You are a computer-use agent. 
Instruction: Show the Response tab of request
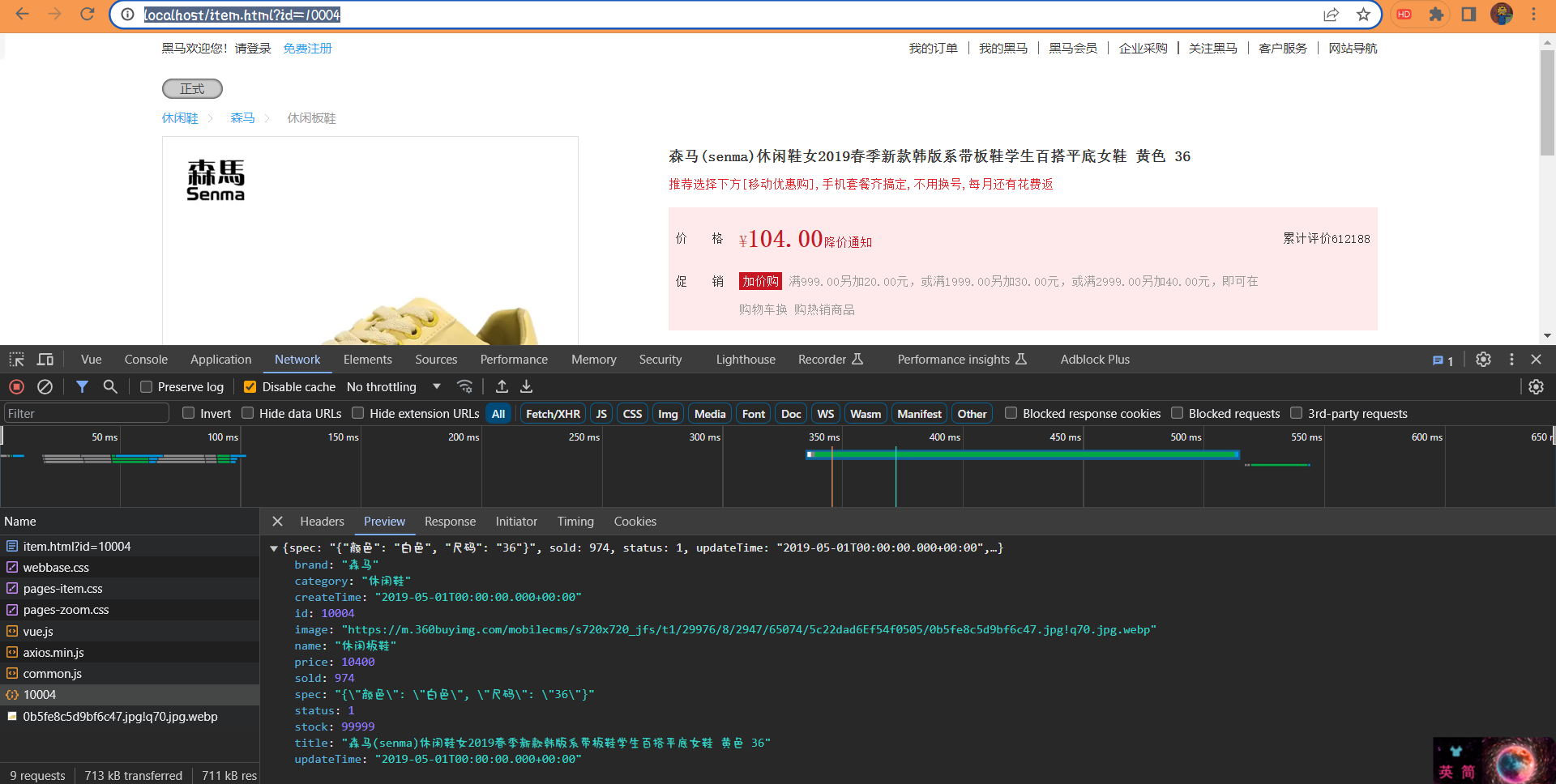tap(450, 522)
